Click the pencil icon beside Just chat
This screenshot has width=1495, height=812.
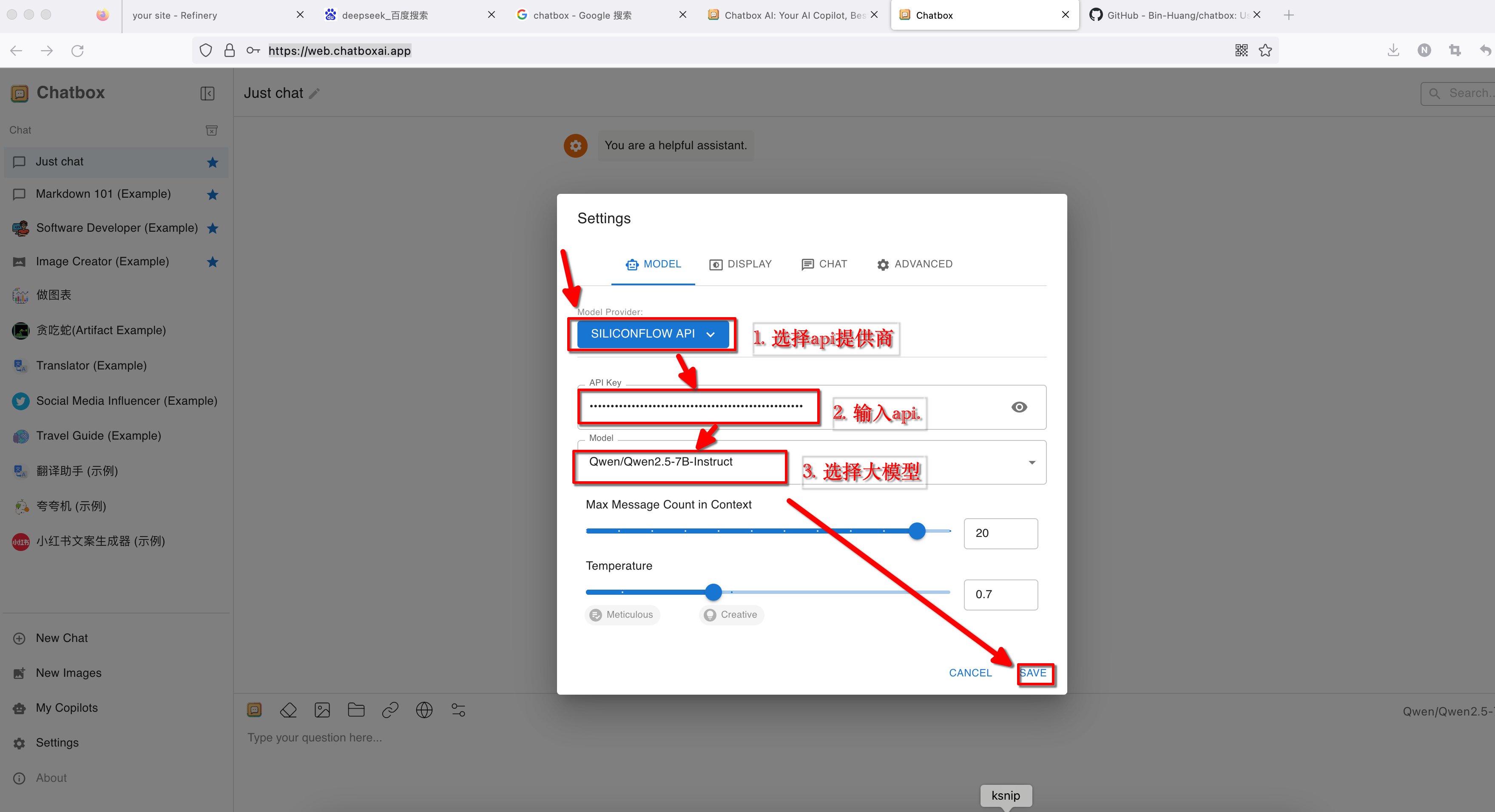(315, 94)
